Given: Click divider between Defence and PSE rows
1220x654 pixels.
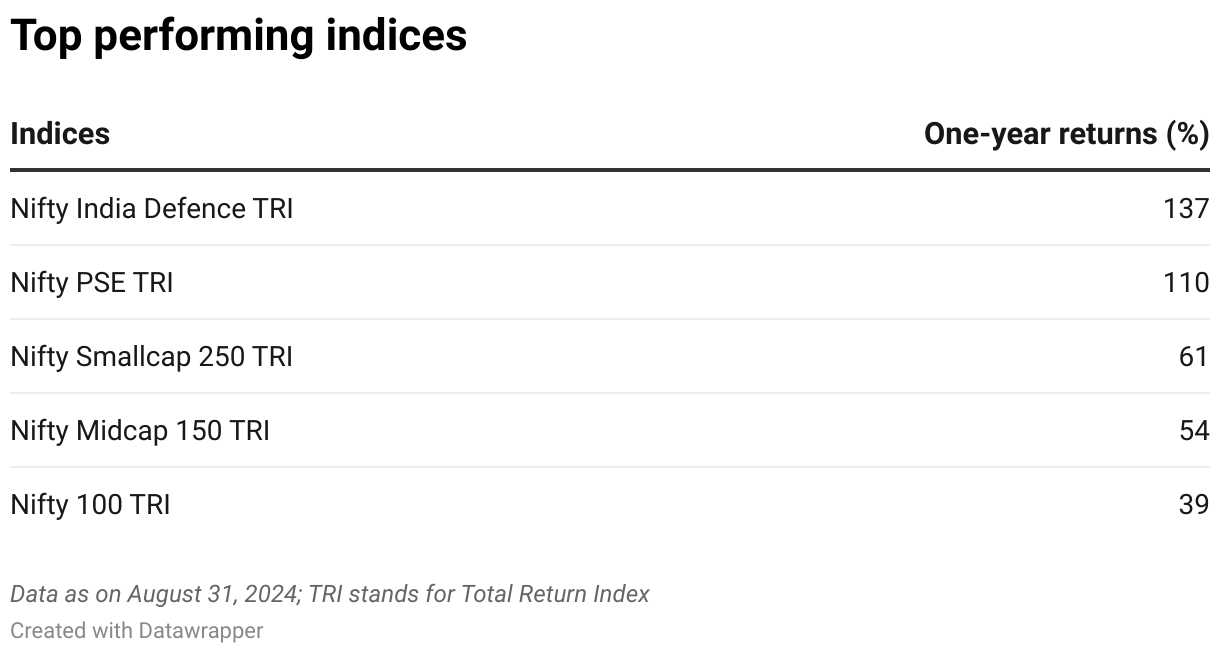Looking at the screenshot, I should coord(610,246).
